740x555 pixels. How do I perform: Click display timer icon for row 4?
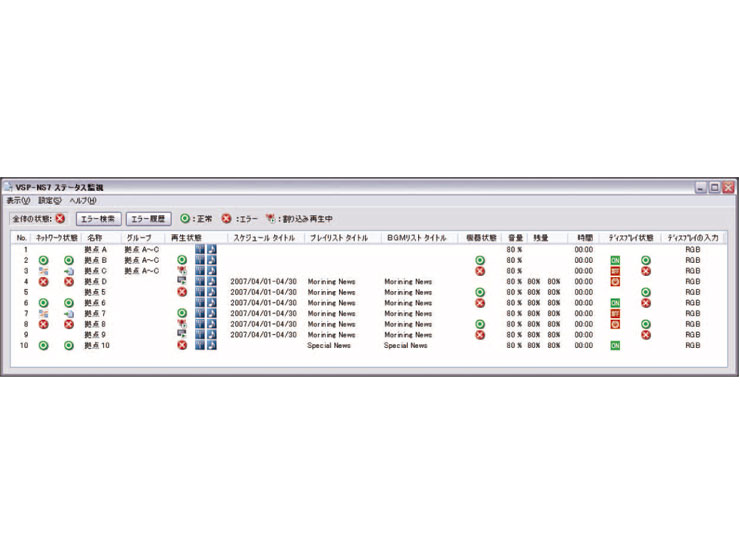click(x=615, y=282)
